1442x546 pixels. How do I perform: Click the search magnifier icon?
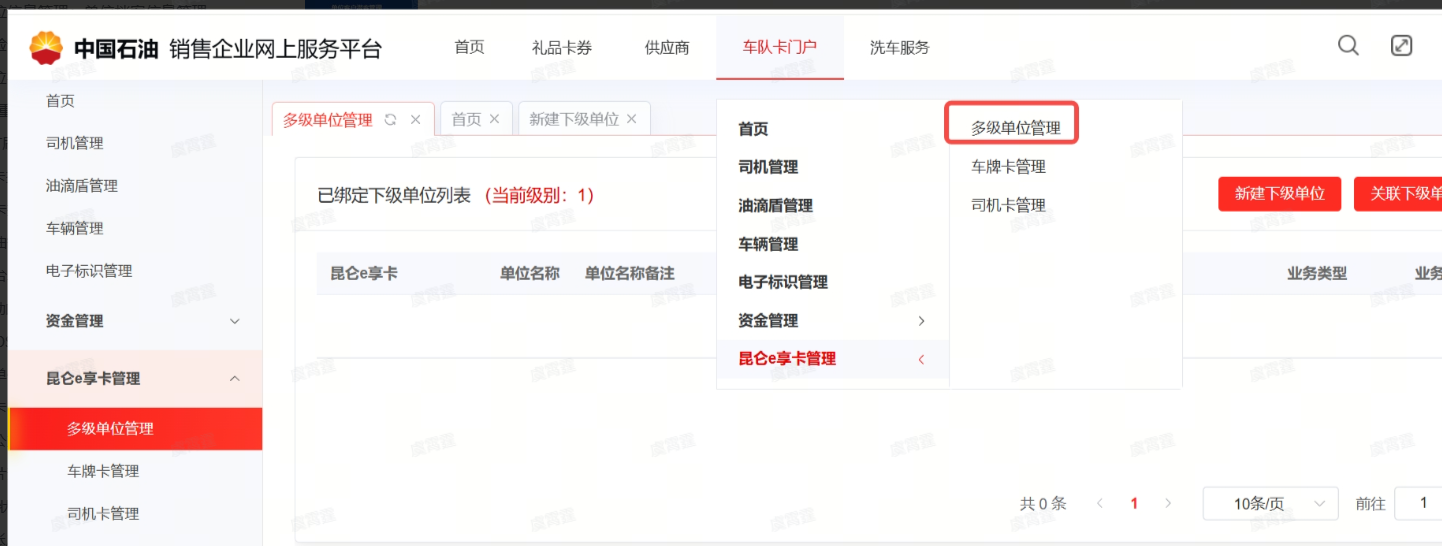tap(1348, 45)
